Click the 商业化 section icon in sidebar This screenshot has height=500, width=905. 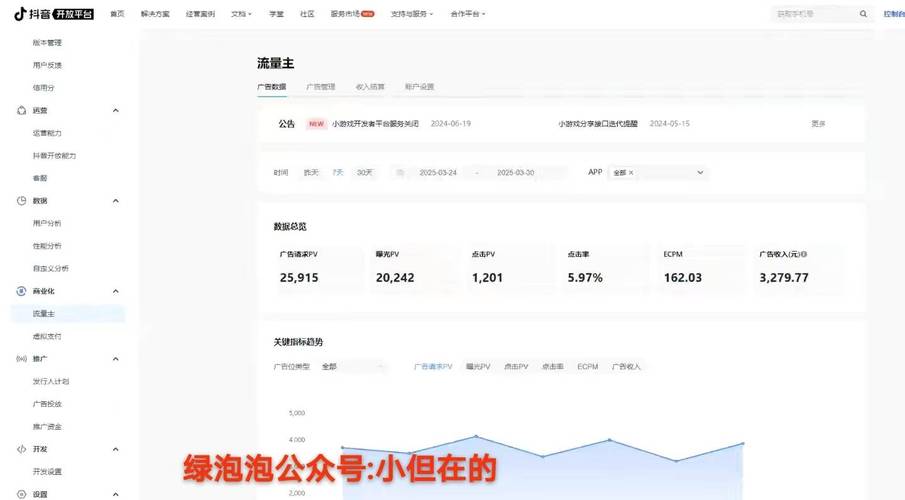click(x=21, y=291)
